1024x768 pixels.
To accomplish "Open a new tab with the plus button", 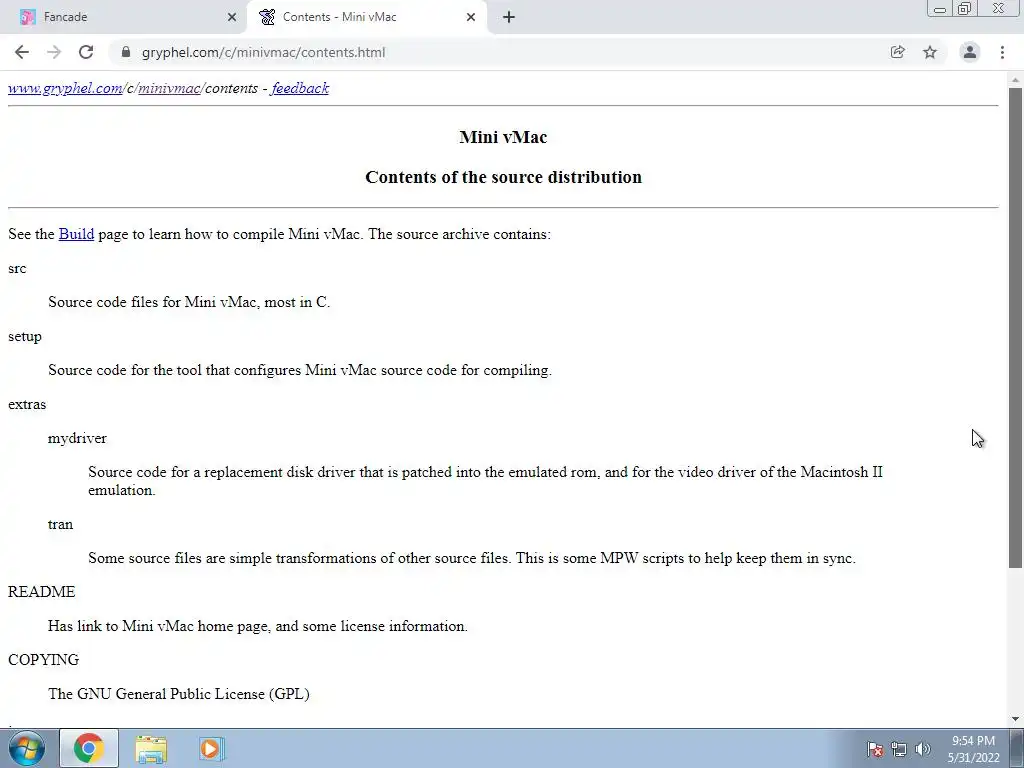I will tap(509, 17).
